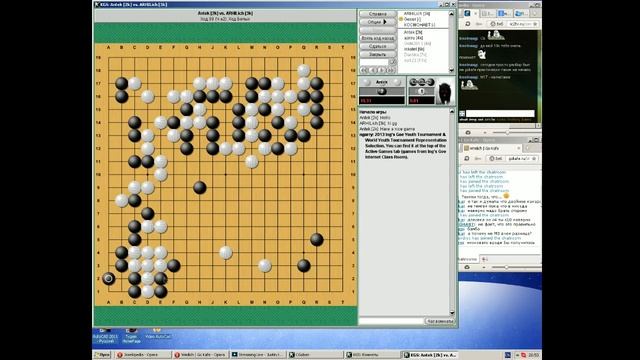Click the white stone at K4
Image resolution: width=640 pixels, height=360 pixels.
point(226,253)
